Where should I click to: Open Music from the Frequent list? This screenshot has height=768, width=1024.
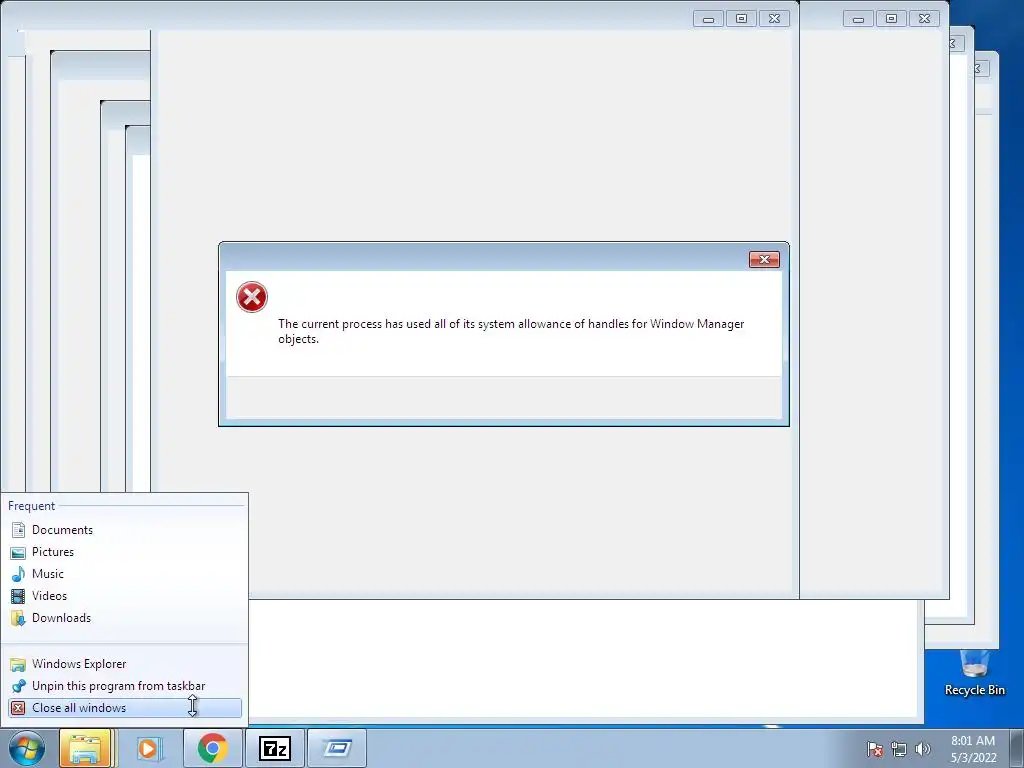coord(124,574)
